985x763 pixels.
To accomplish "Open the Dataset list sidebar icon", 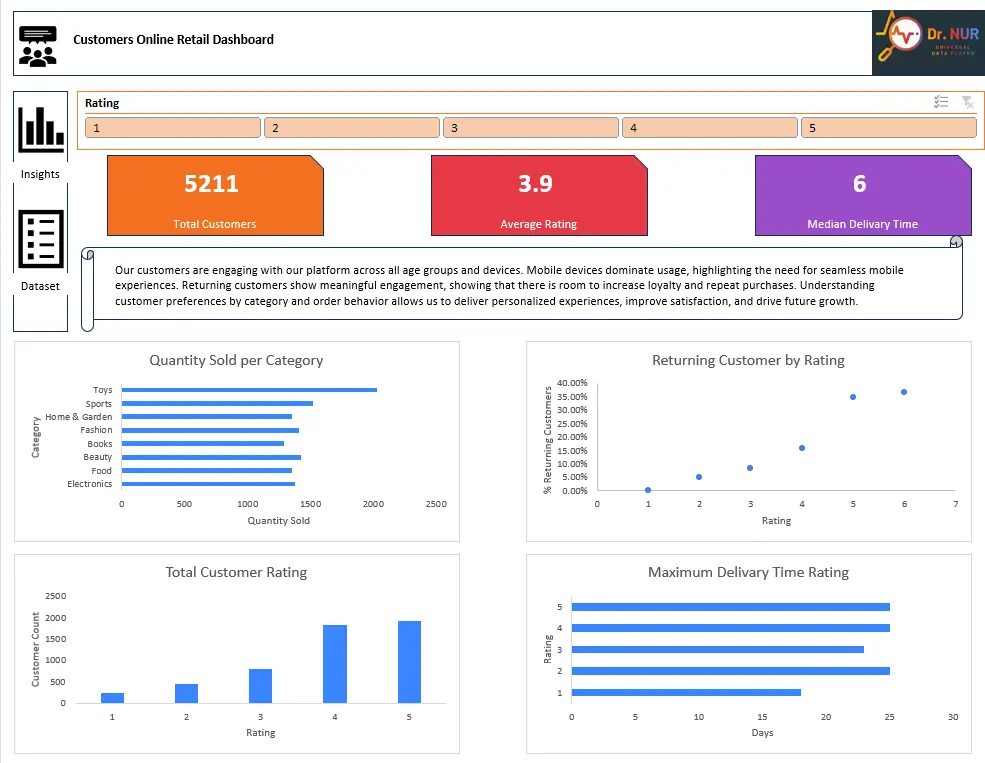I will click(x=40, y=239).
